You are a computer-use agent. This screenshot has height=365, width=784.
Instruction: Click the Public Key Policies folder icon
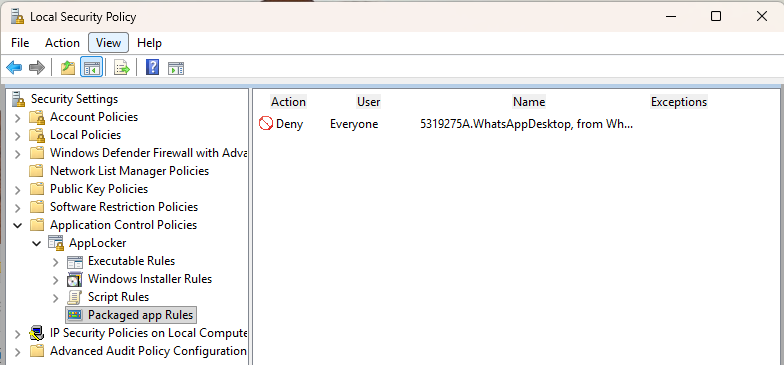click(x=36, y=189)
